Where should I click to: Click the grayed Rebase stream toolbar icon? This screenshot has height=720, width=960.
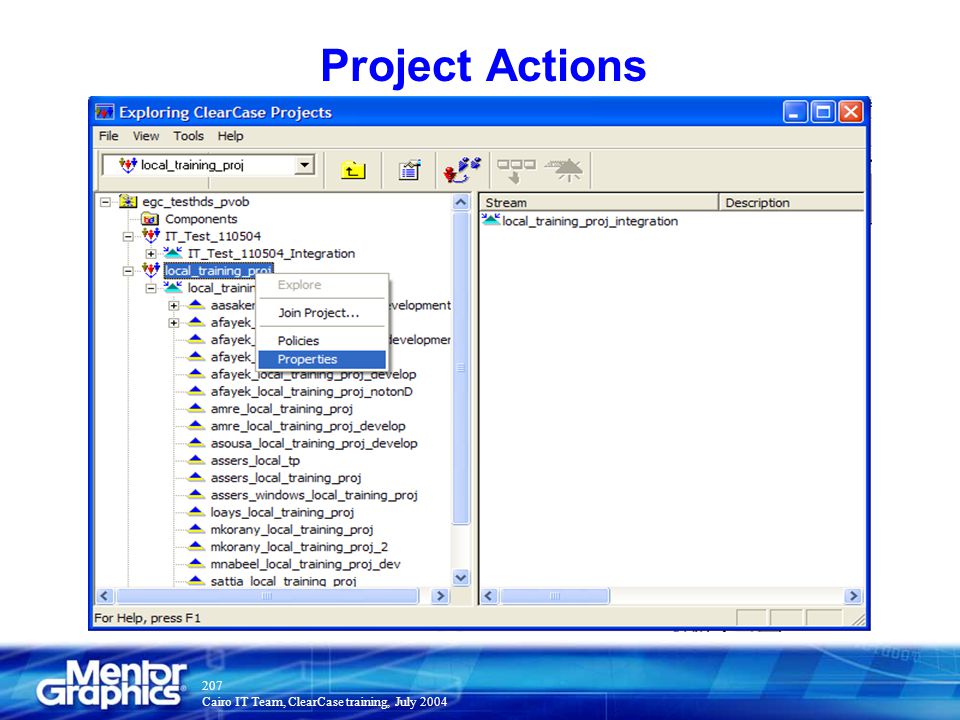[x=565, y=170]
